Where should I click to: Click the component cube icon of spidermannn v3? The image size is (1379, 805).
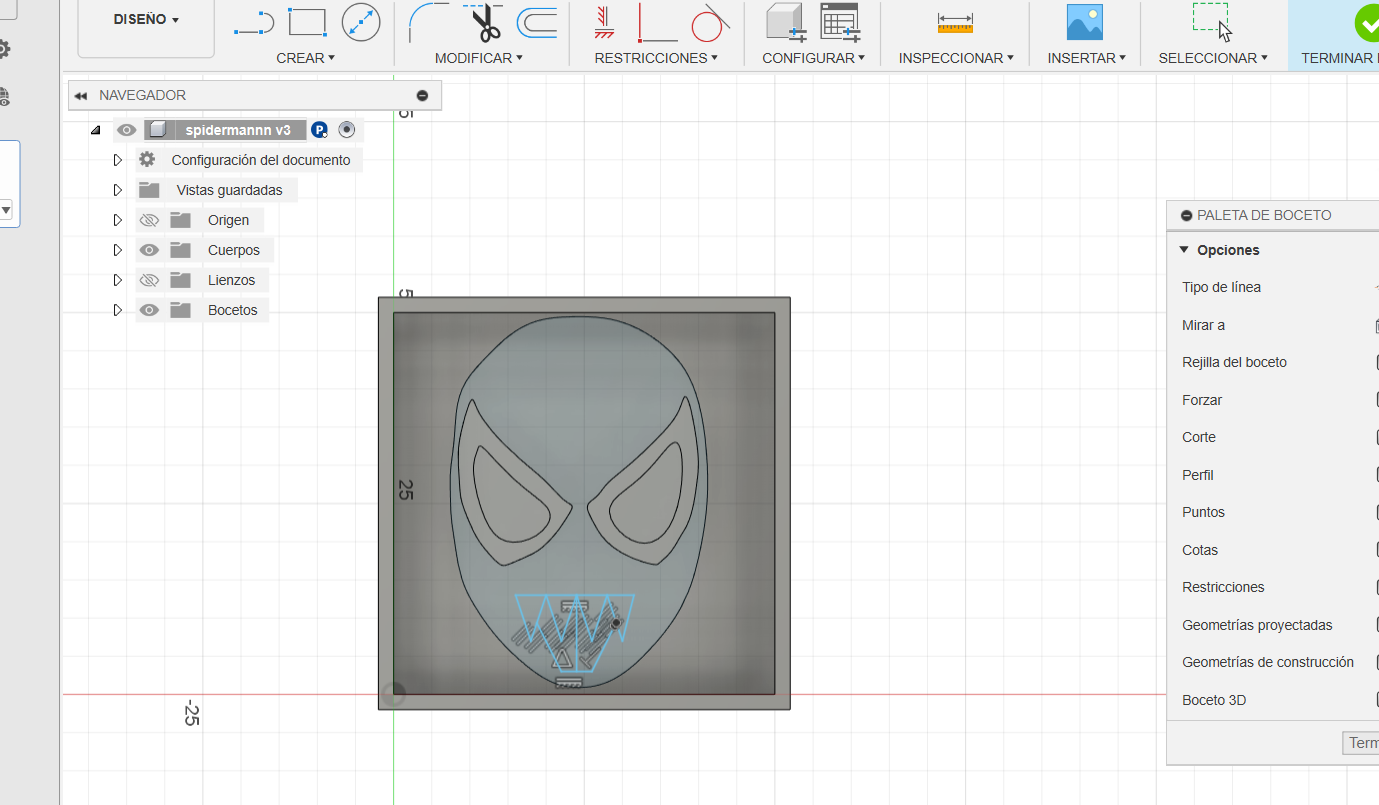click(x=157, y=130)
